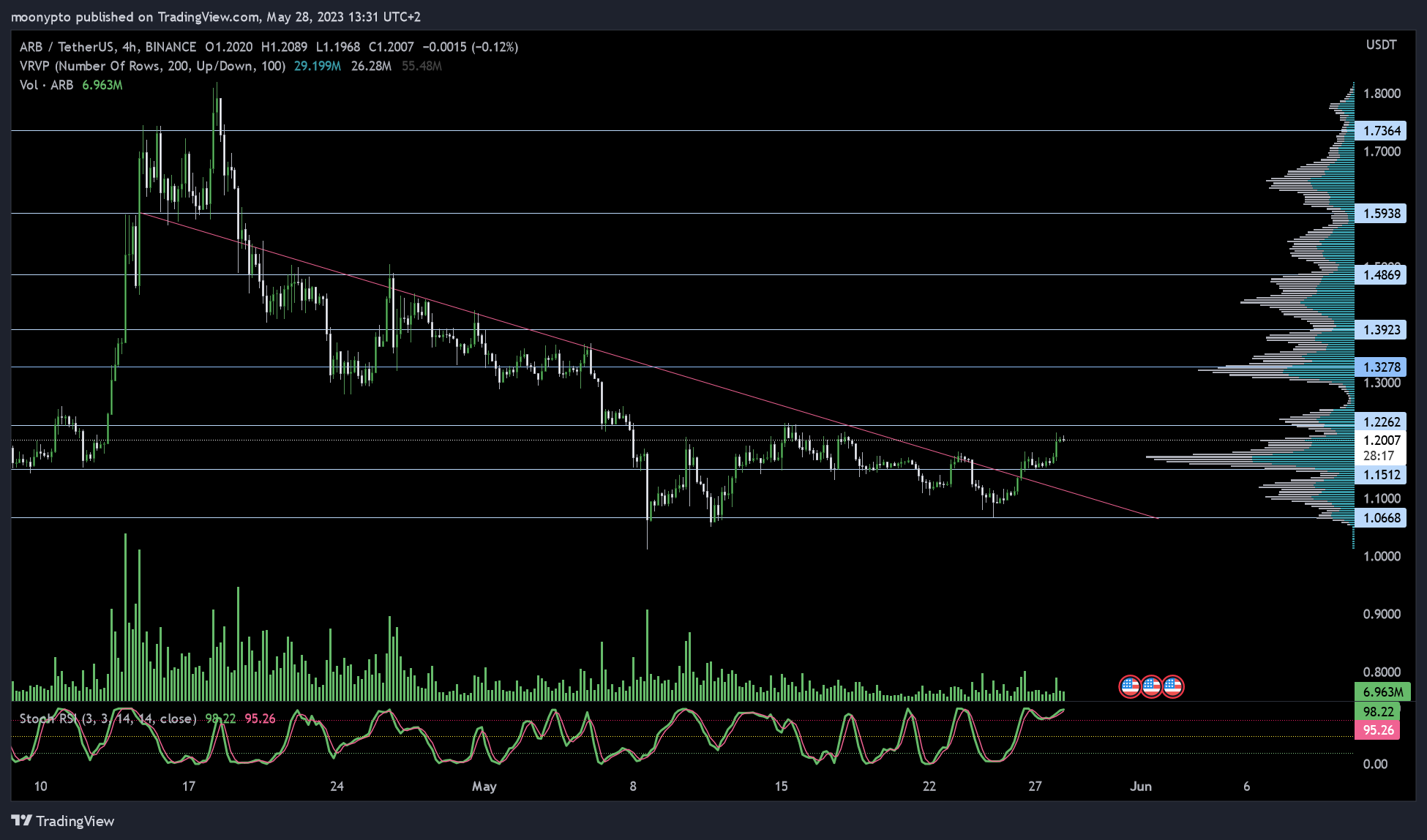Click the 1.7000 tick on the price axis

pyautogui.click(x=1382, y=152)
